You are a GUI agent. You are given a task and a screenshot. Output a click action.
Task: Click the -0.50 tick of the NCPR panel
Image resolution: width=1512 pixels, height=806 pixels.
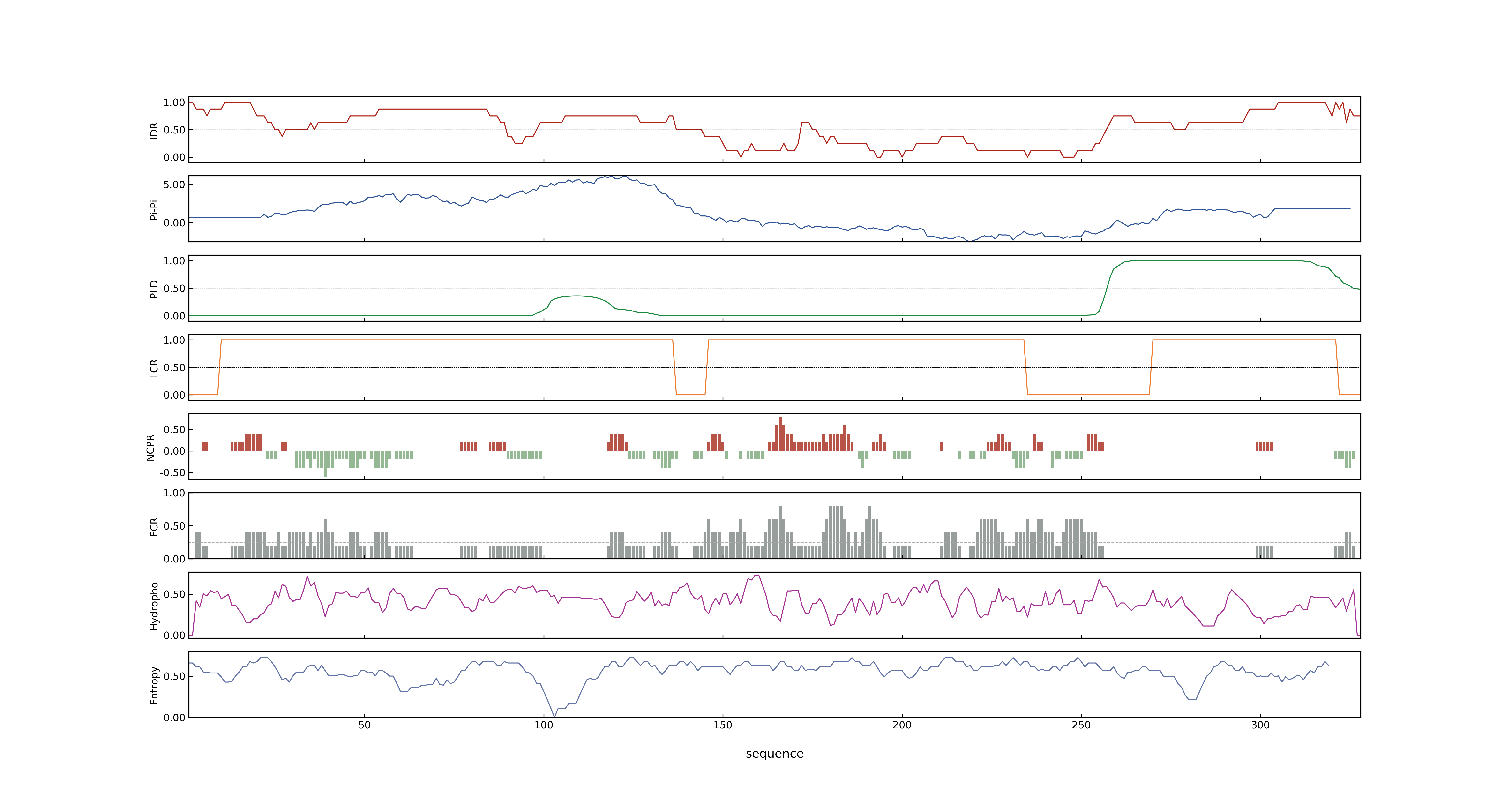point(172,473)
